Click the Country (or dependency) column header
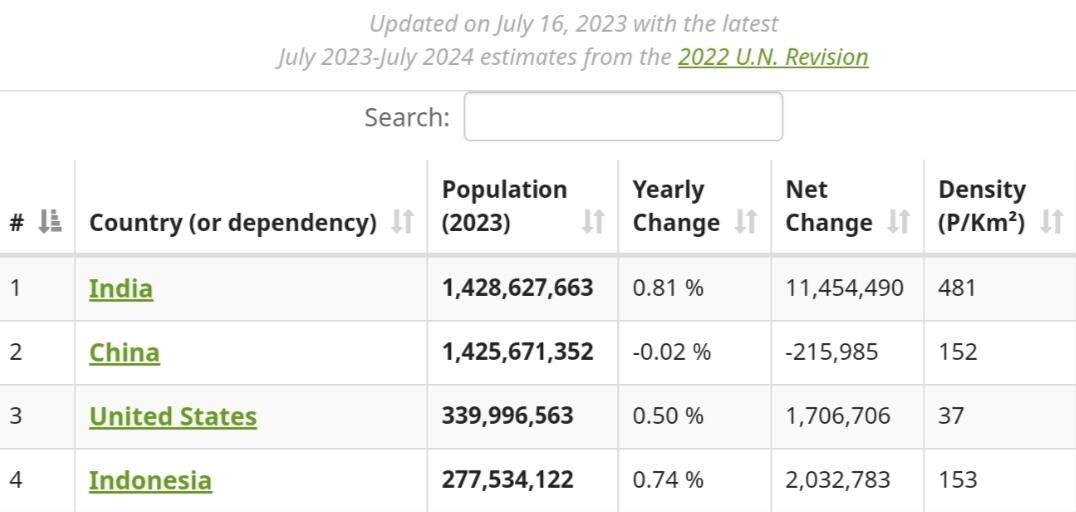This screenshot has height=512, width=1076. [233, 222]
